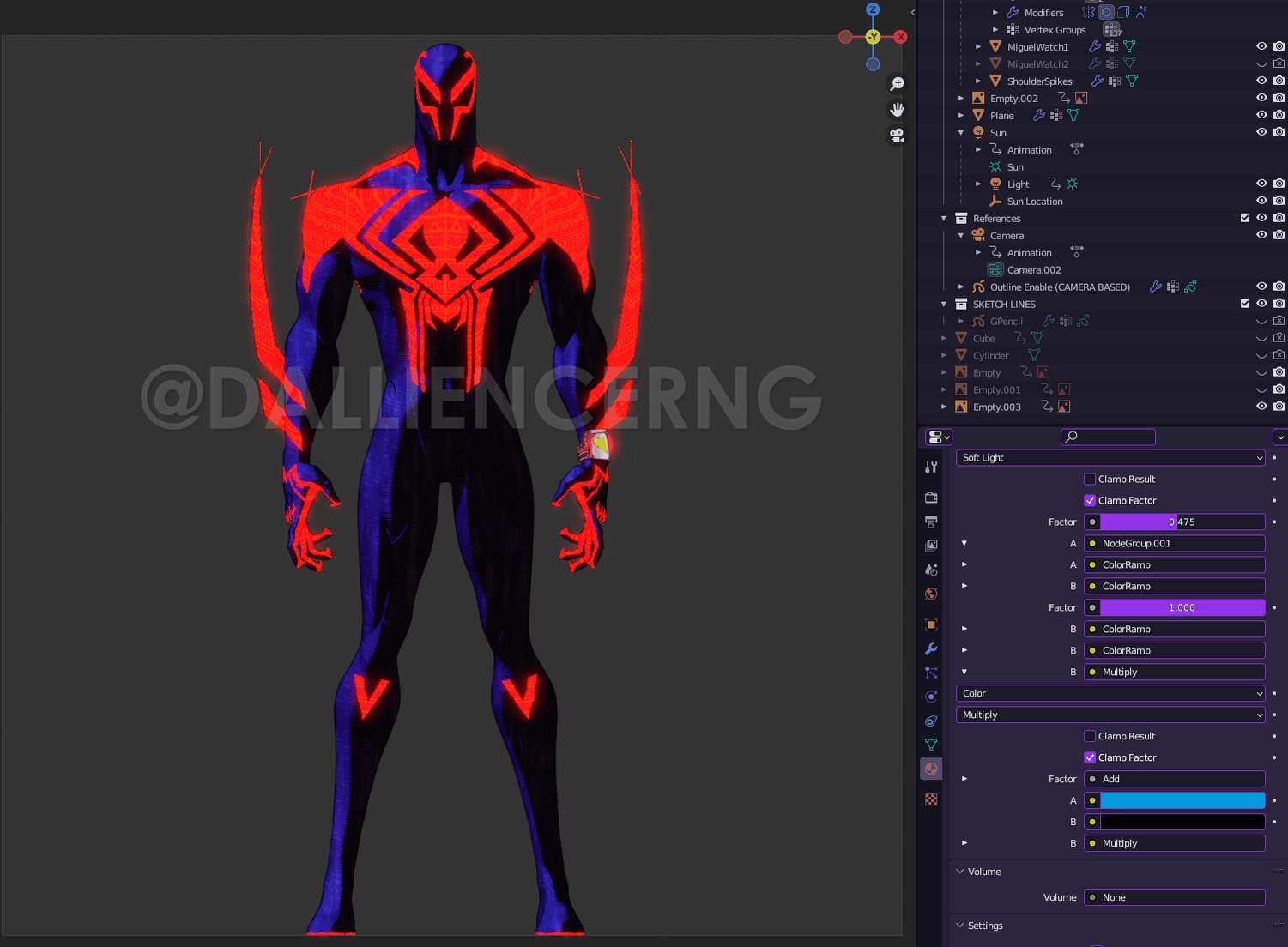Hide Empty.003 in viewport

[x=1261, y=407]
